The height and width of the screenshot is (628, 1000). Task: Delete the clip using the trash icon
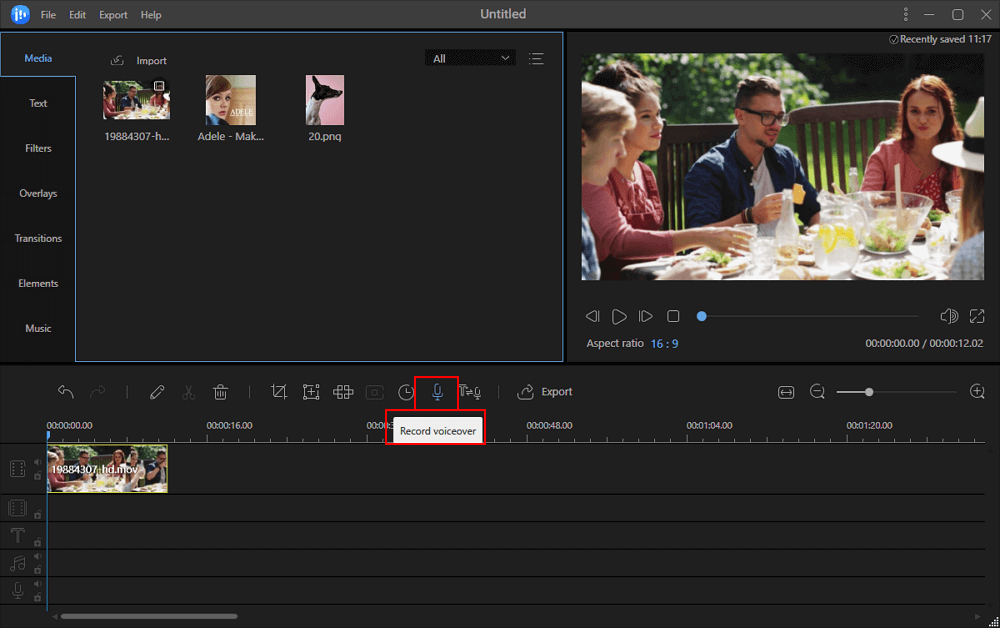coord(220,392)
